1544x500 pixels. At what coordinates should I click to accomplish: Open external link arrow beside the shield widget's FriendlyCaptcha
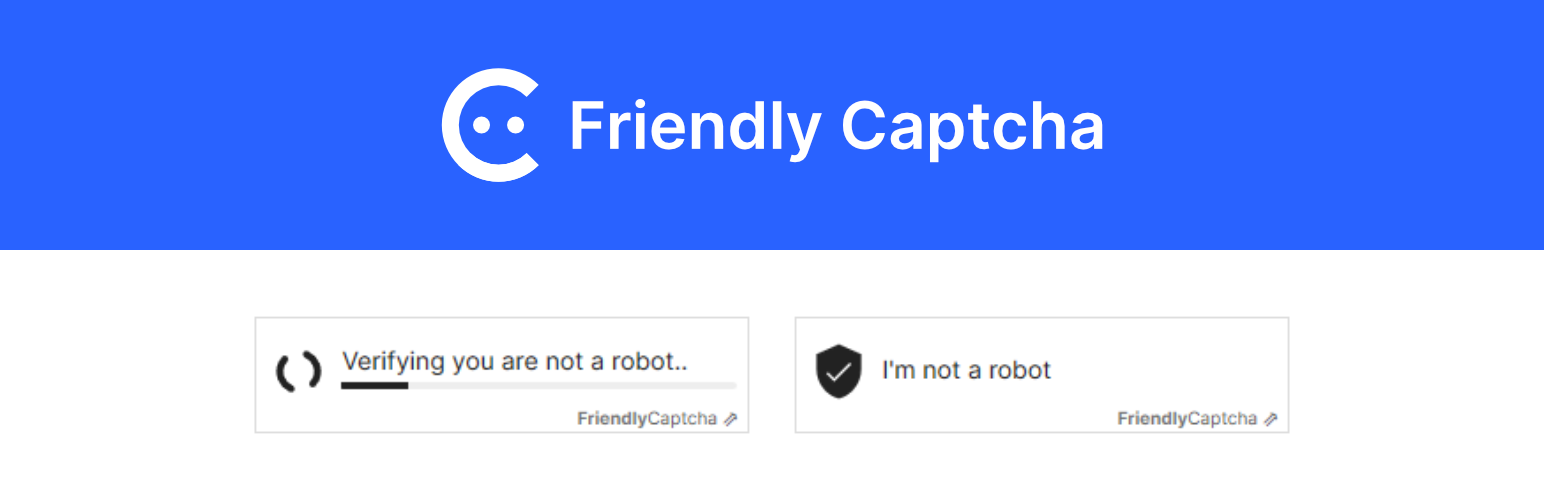(1270, 419)
